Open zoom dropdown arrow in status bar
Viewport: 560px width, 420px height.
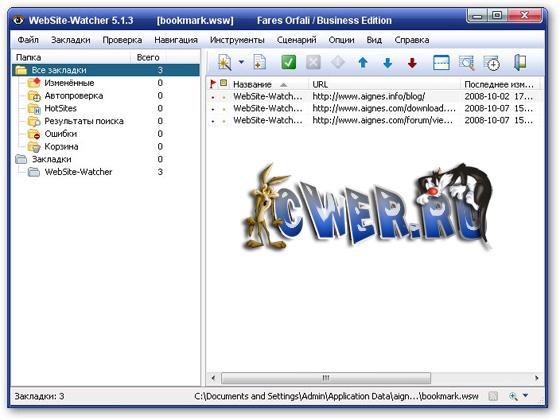[525, 395]
